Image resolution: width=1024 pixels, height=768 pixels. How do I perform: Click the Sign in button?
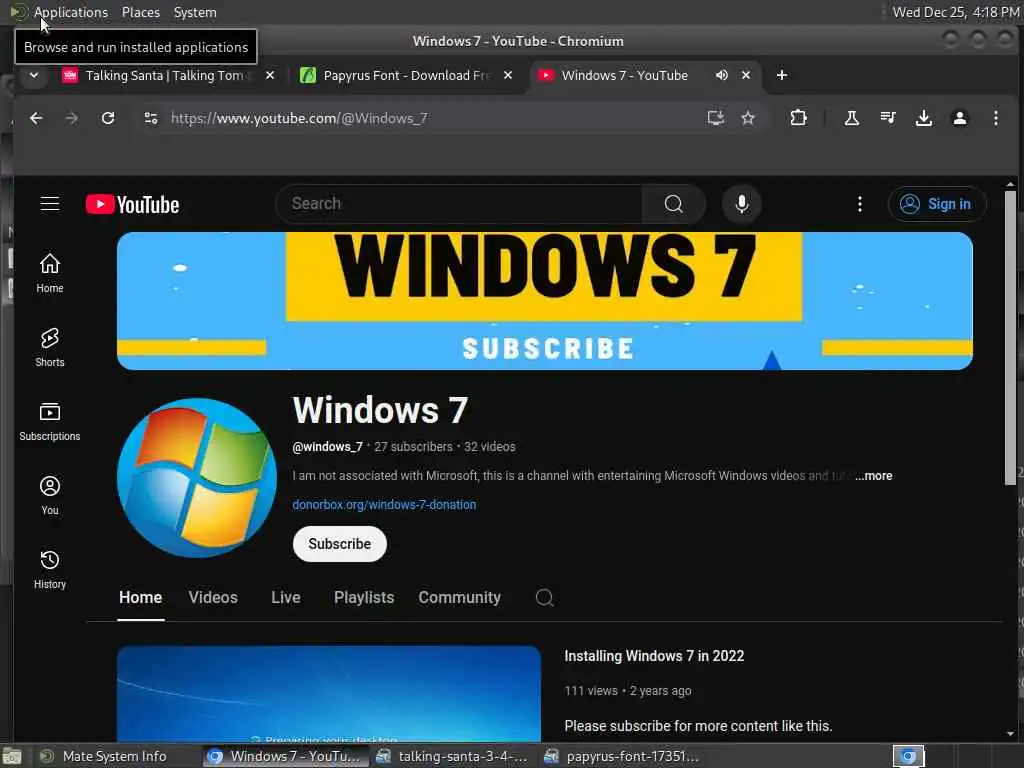coord(936,204)
